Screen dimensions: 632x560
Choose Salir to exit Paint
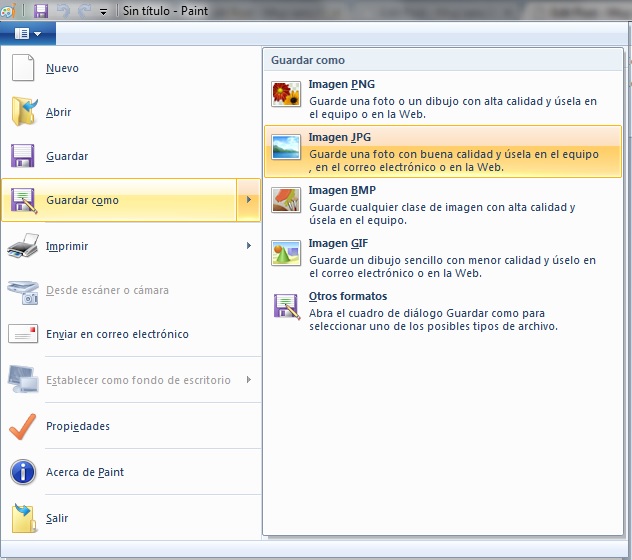click(x=131, y=518)
